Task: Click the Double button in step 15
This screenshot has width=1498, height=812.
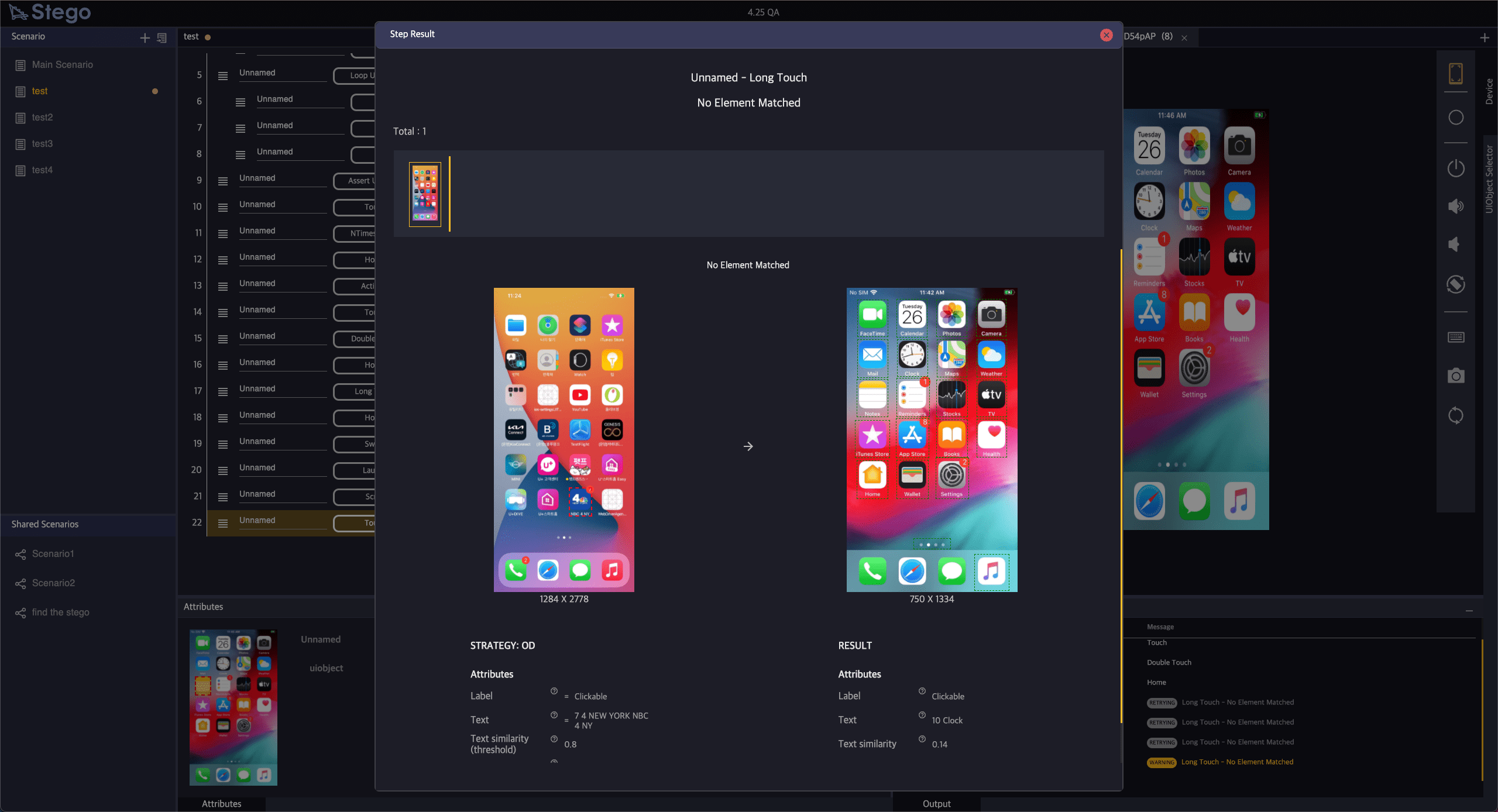Action: click(x=355, y=339)
